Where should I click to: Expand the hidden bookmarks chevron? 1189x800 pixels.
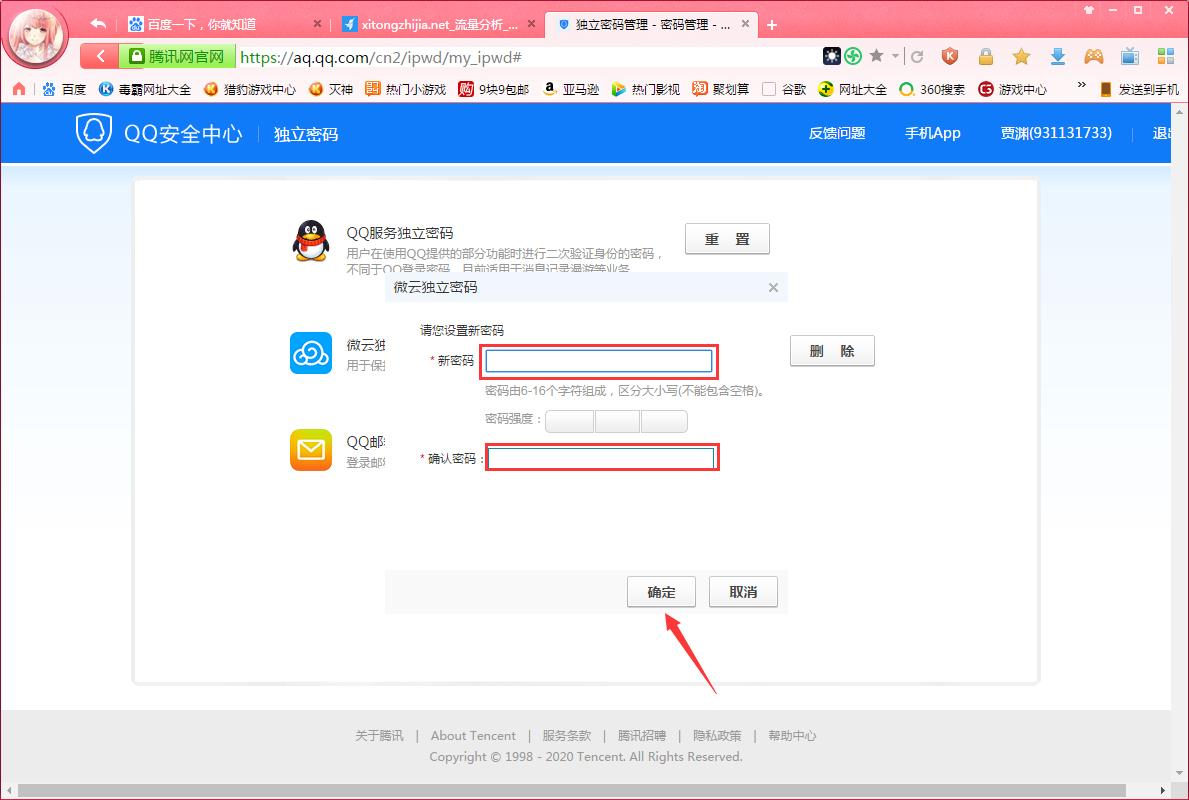[1079, 87]
